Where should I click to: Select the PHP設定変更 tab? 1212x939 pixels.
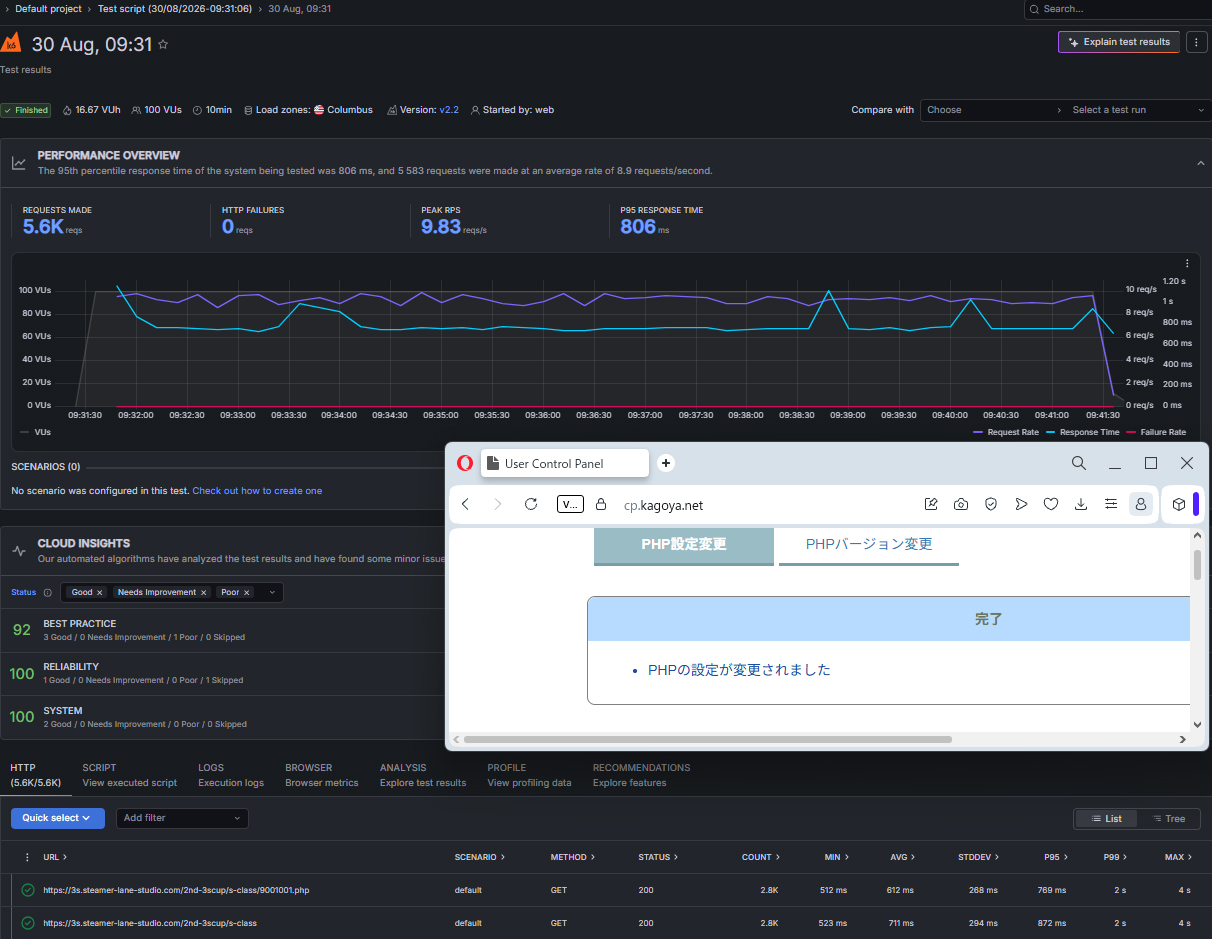click(684, 545)
